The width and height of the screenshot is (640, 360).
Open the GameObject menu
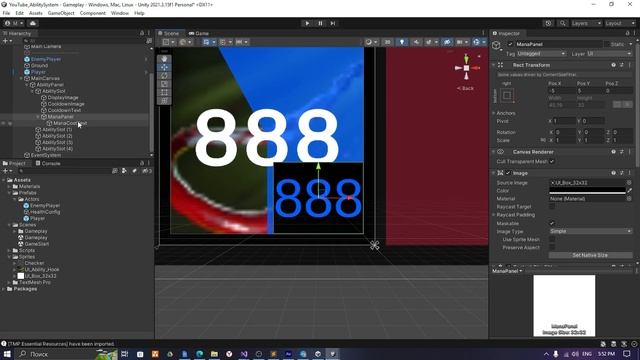tap(61, 13)
